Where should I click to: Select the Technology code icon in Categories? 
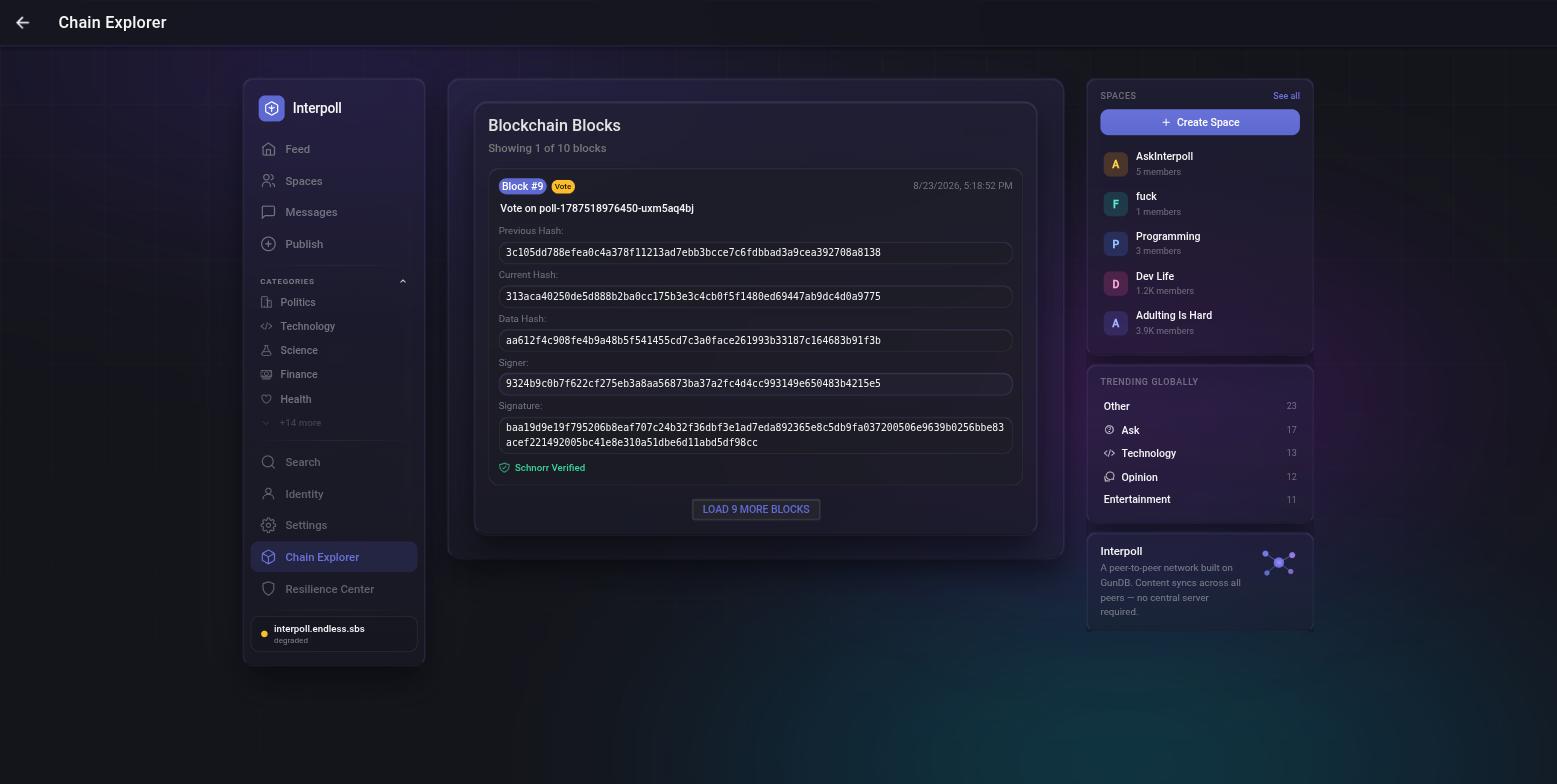pos(266,326)
